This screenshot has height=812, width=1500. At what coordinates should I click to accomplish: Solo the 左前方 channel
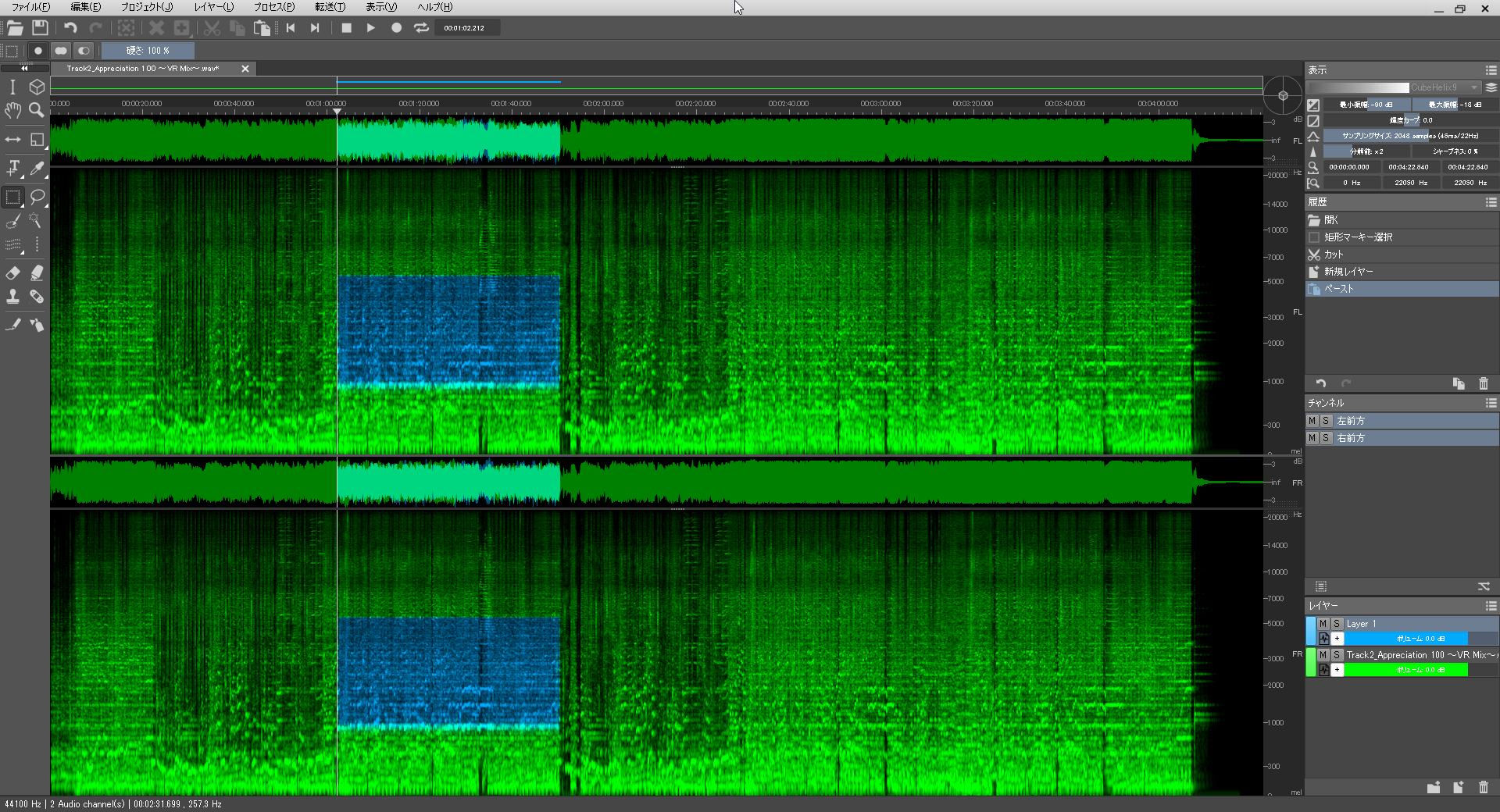click(1326, 421)
